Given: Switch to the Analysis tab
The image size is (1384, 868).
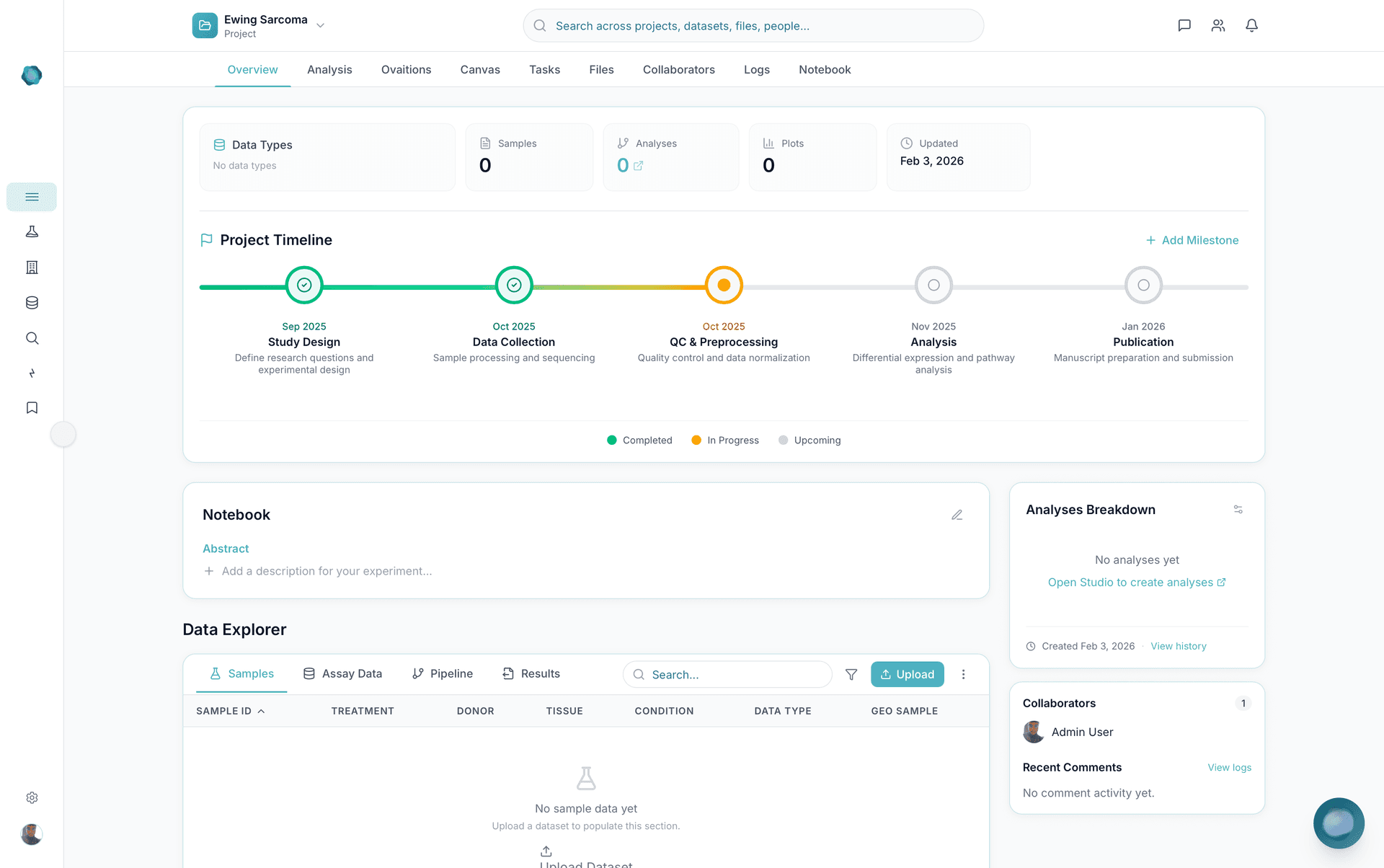Looking at the screenshot, I should click(x=329, y=70).
